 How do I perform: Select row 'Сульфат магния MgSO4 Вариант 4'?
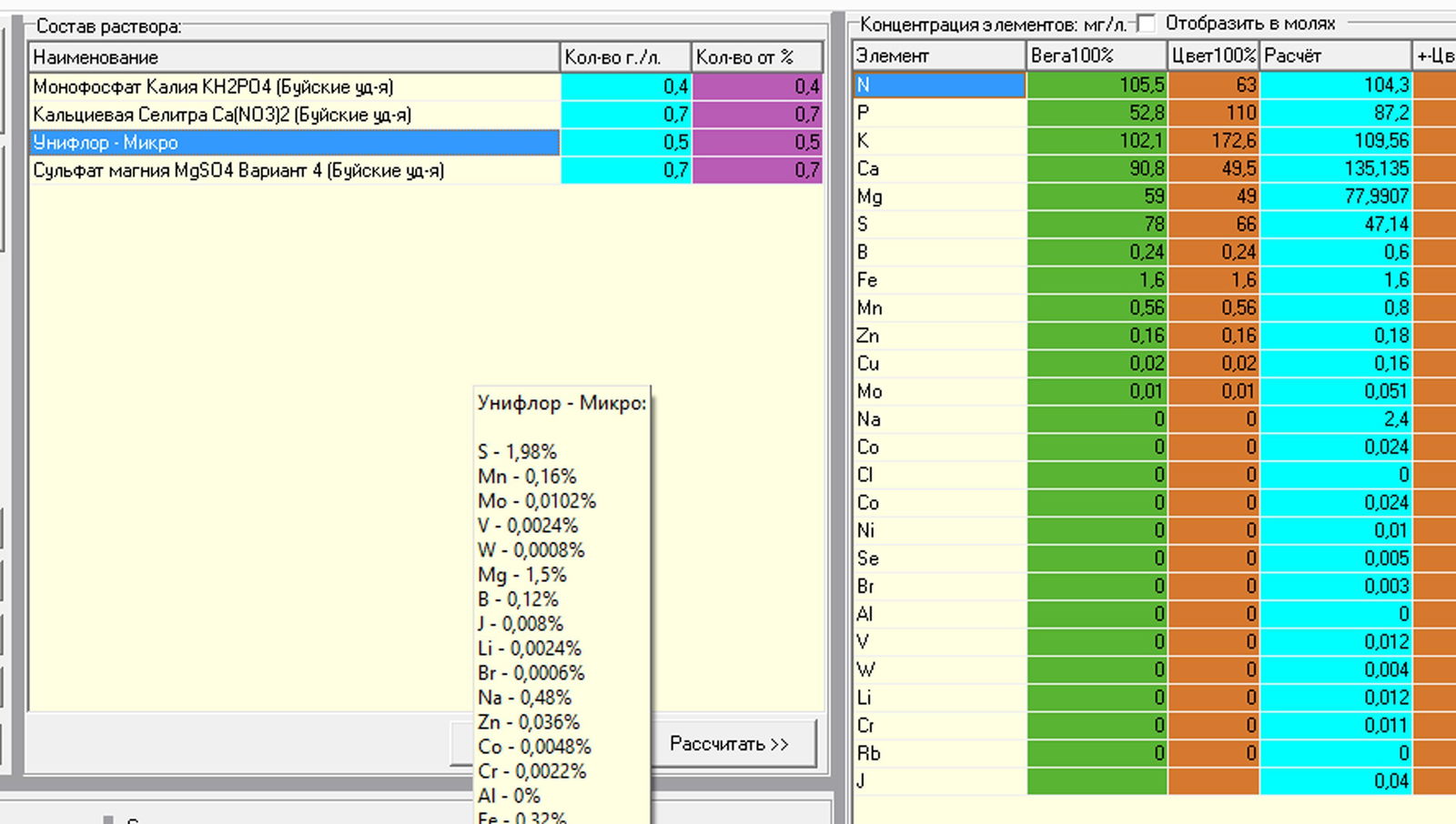295,170
